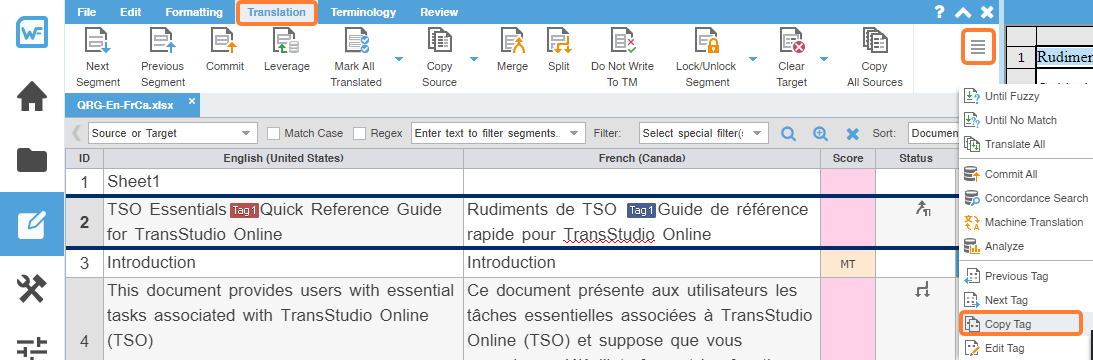Image resolution: width=1093 pixels, height=360 pixels.
Task: Choose Until Fuzzy from menu
Action: click(1011, 96)
